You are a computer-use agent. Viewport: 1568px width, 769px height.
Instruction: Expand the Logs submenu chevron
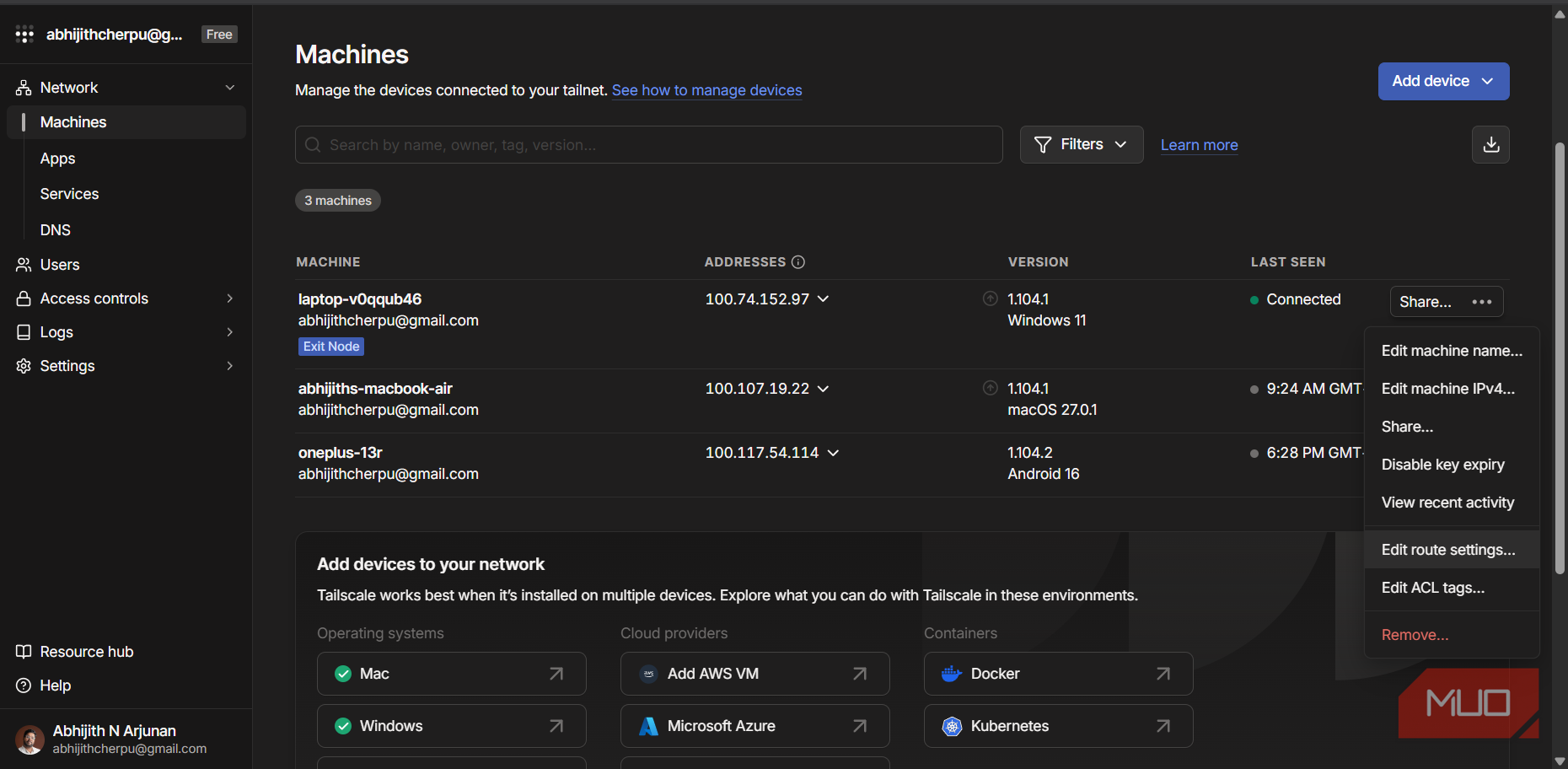[x=230, y=332]
